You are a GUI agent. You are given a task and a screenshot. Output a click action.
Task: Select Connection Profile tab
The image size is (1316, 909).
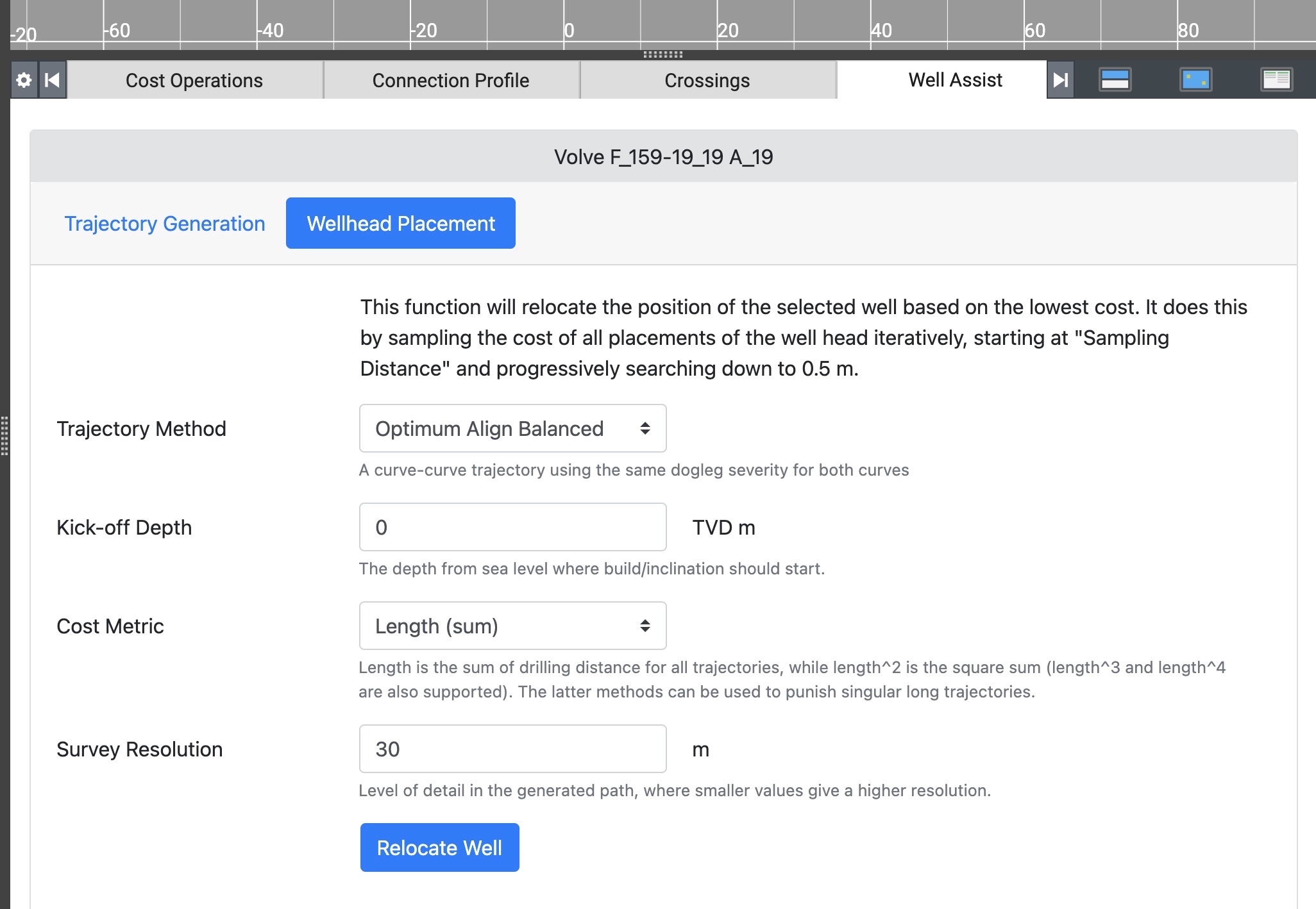click(x=451, y=81)
